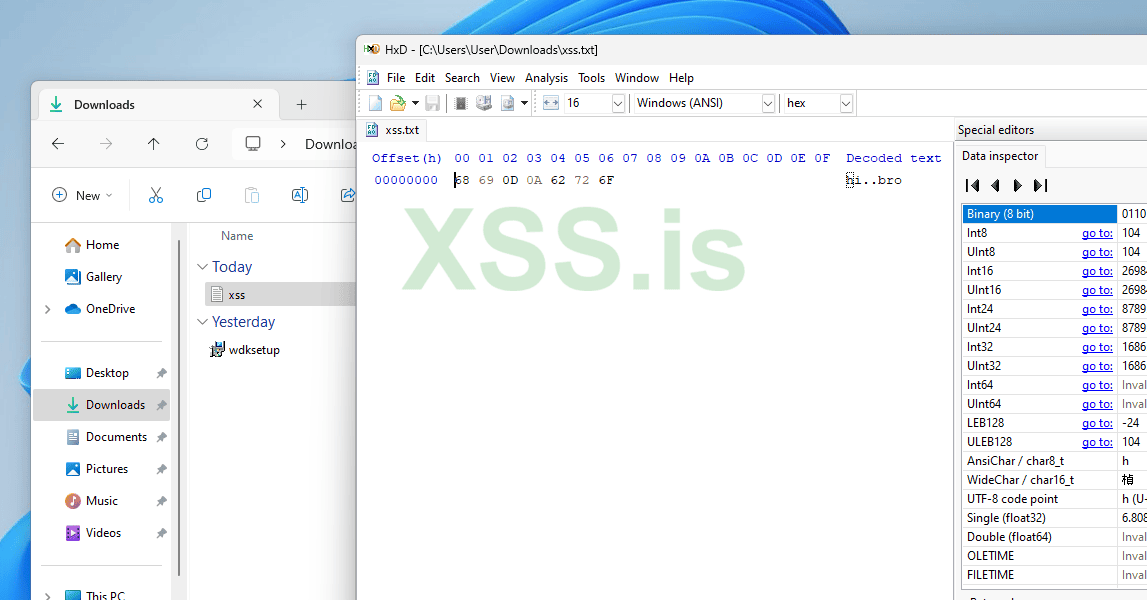
Task: Open the Analysis menu in HxD
Action: pyautogui.click(x=546, y=78)
